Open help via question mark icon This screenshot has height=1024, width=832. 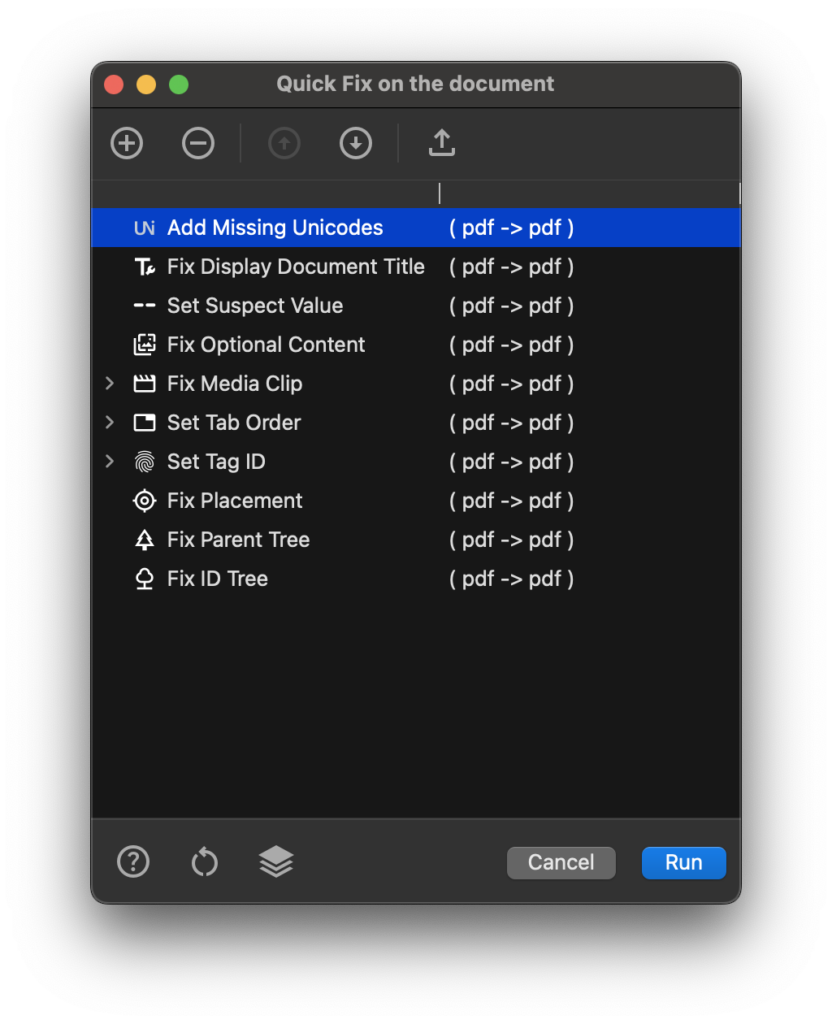coord(133,862)
